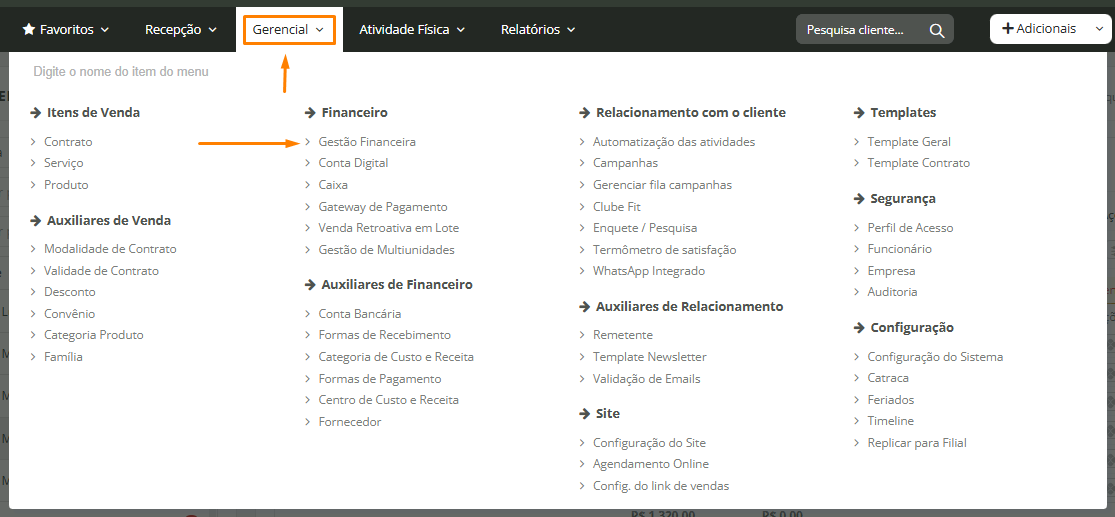This screenshot has height=517, width=1115.
Task: Open Centro de Custo e Receita
Action: click(x=389, y=400)
